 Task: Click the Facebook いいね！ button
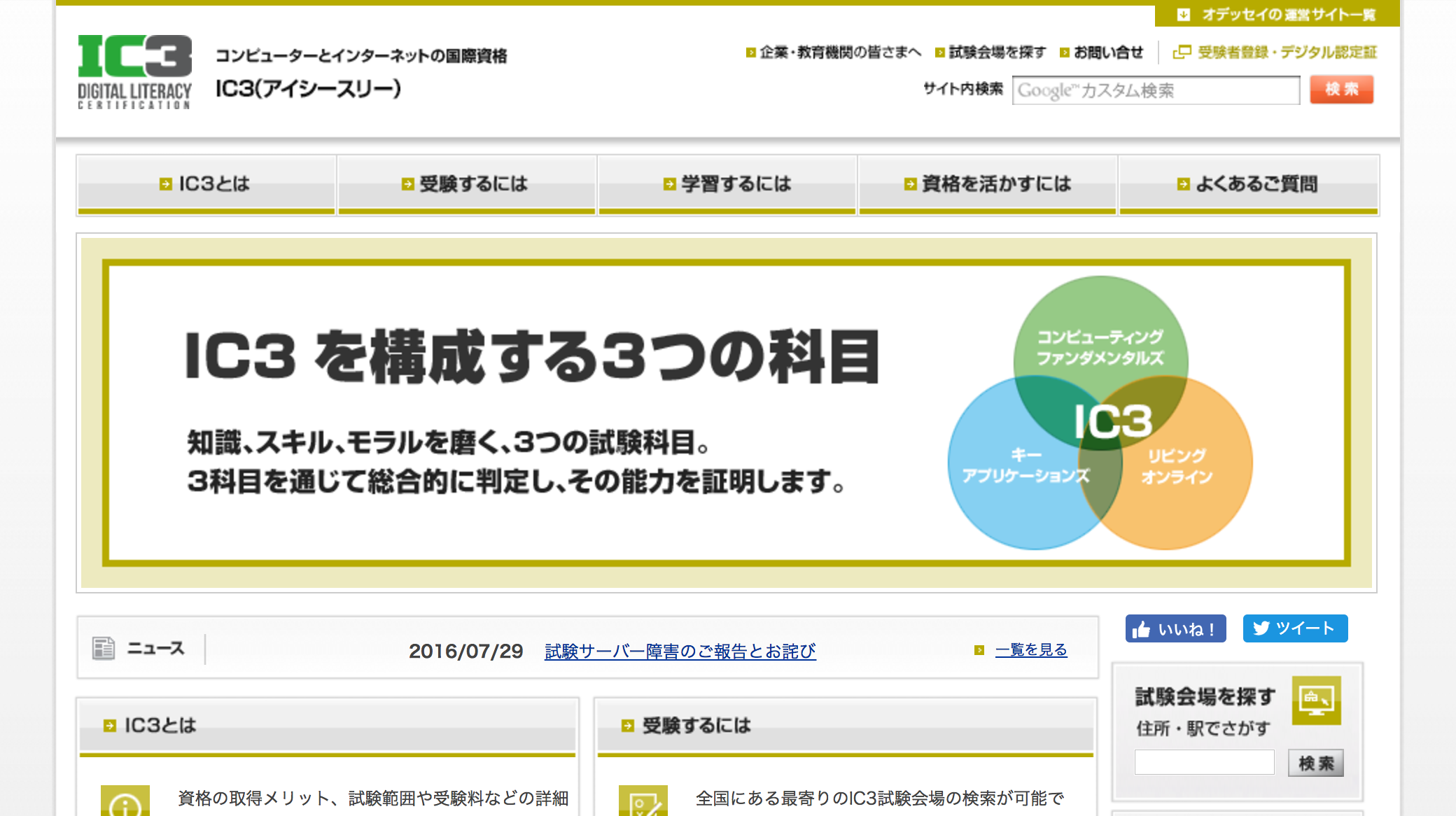1175,628
